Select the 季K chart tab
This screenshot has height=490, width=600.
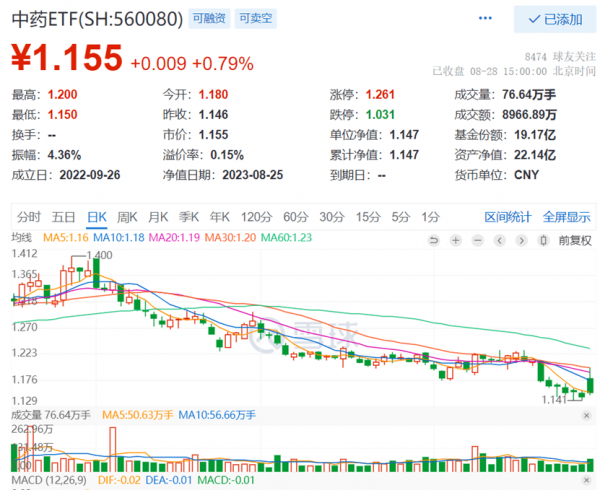click(189, 217)
